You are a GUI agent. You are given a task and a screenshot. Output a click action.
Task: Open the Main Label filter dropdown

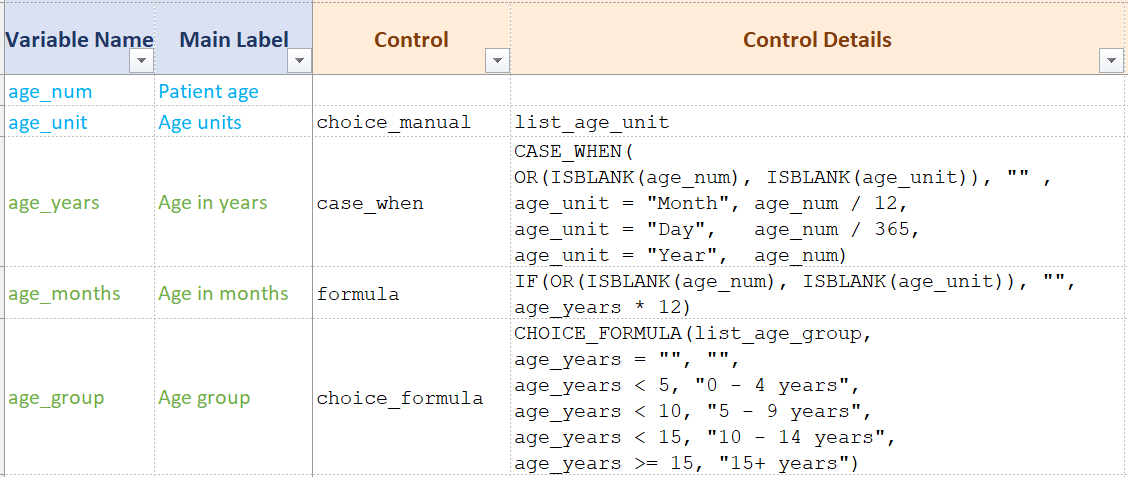coord(299,62)
